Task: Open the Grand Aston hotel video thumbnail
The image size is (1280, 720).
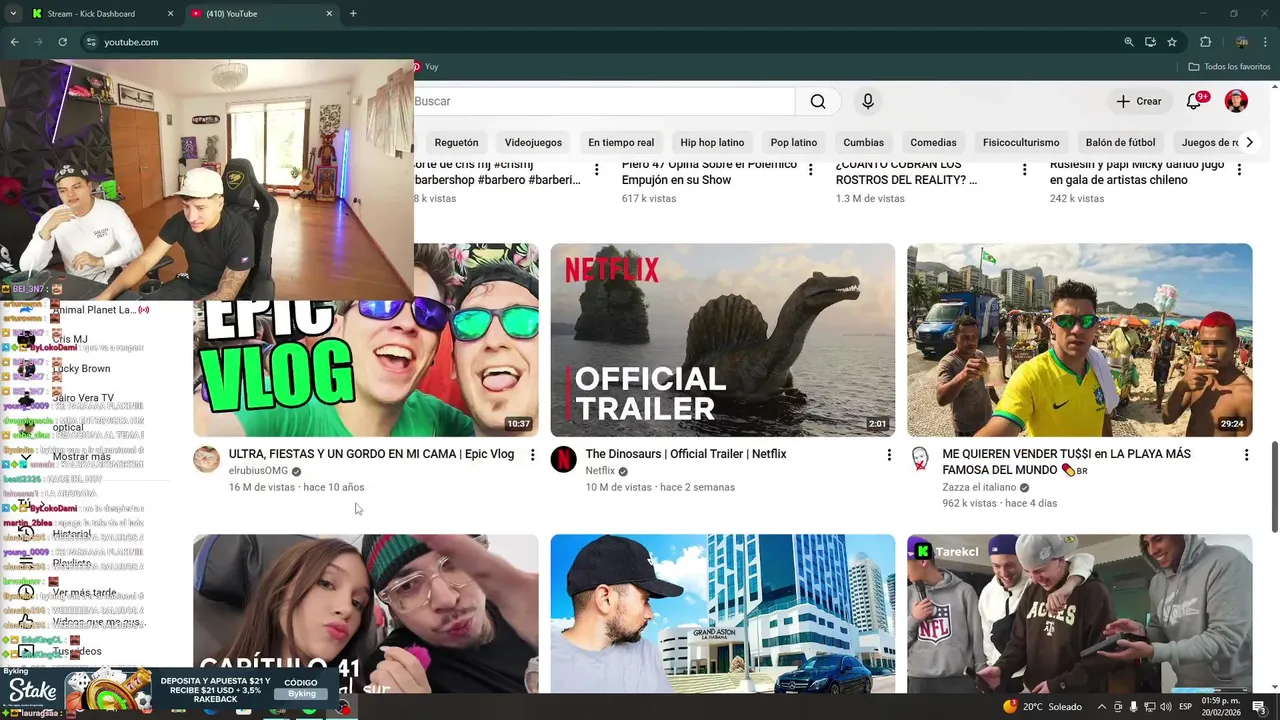Action: pyautogui.click(x=722, y=614)
